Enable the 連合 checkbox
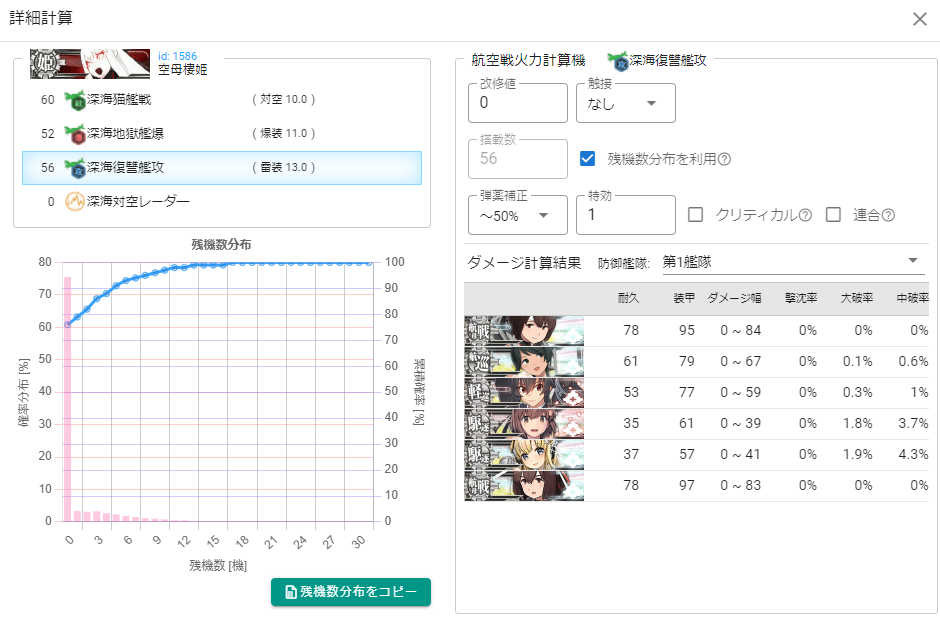Viewport: 940px width, 621px height. pyautogui.click(x=833, y=215)
